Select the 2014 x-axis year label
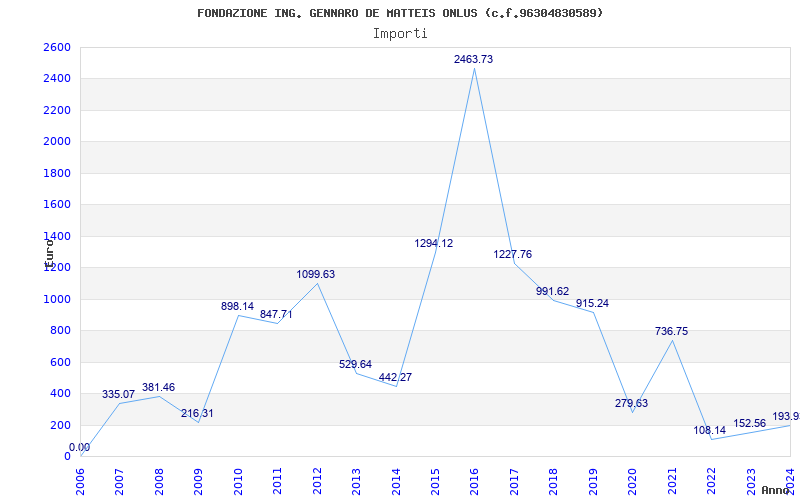The image size is (800, 500). [x=396, y=481]
